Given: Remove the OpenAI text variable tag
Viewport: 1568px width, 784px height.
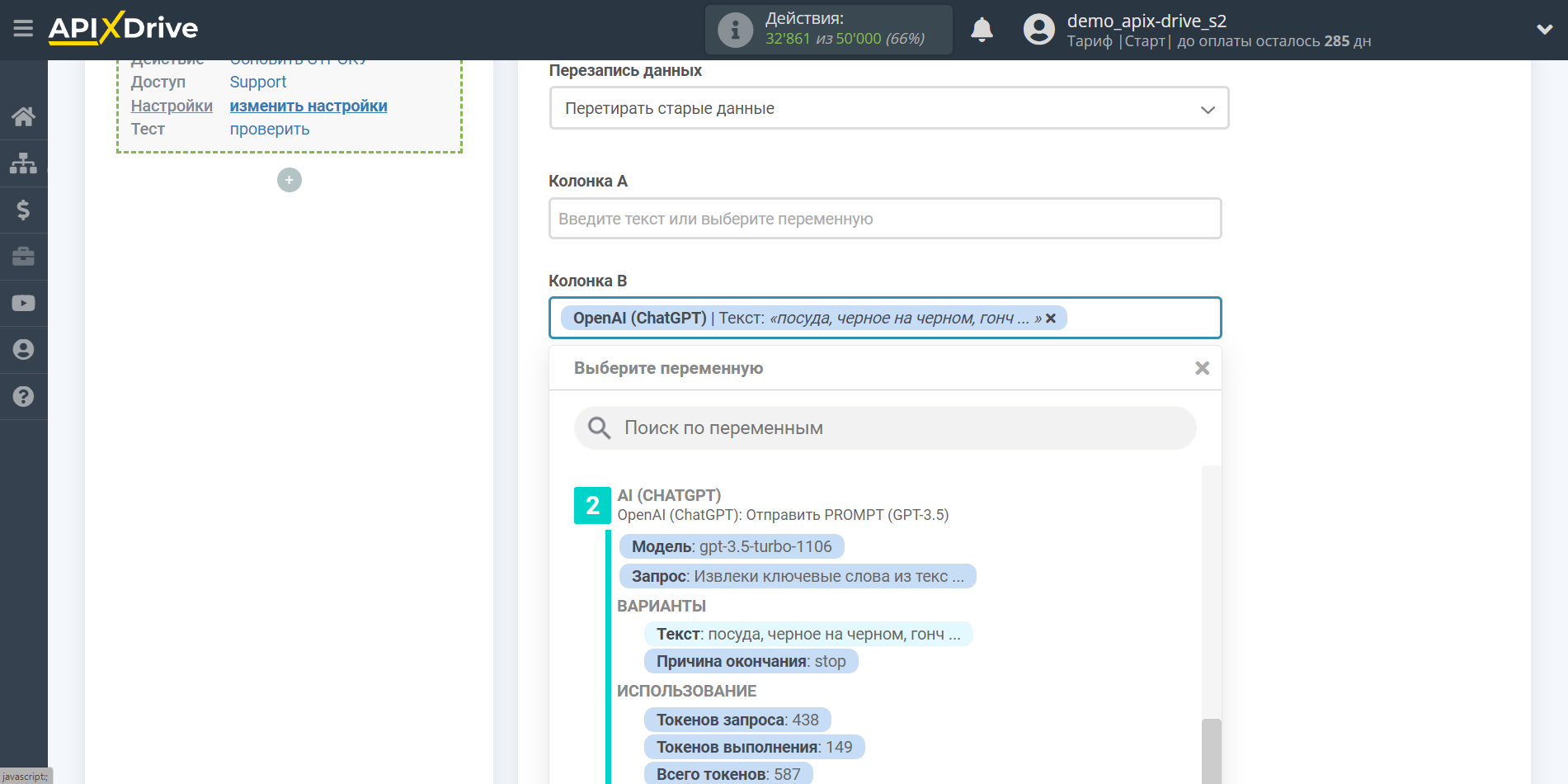Looking at the screenshot, I should click(1051, 319).
